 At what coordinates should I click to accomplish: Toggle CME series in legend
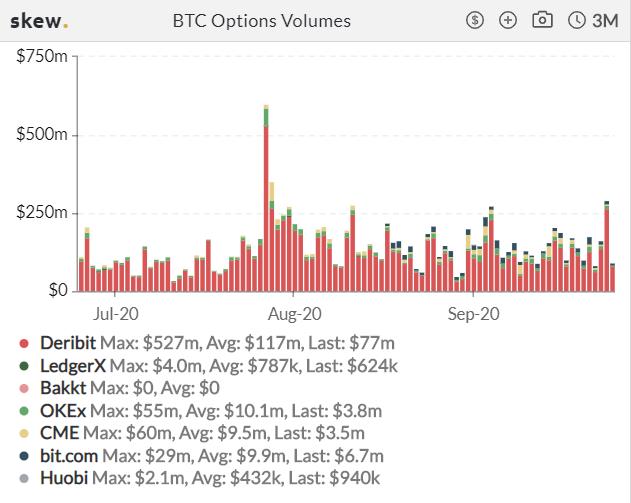coord(60,433)
